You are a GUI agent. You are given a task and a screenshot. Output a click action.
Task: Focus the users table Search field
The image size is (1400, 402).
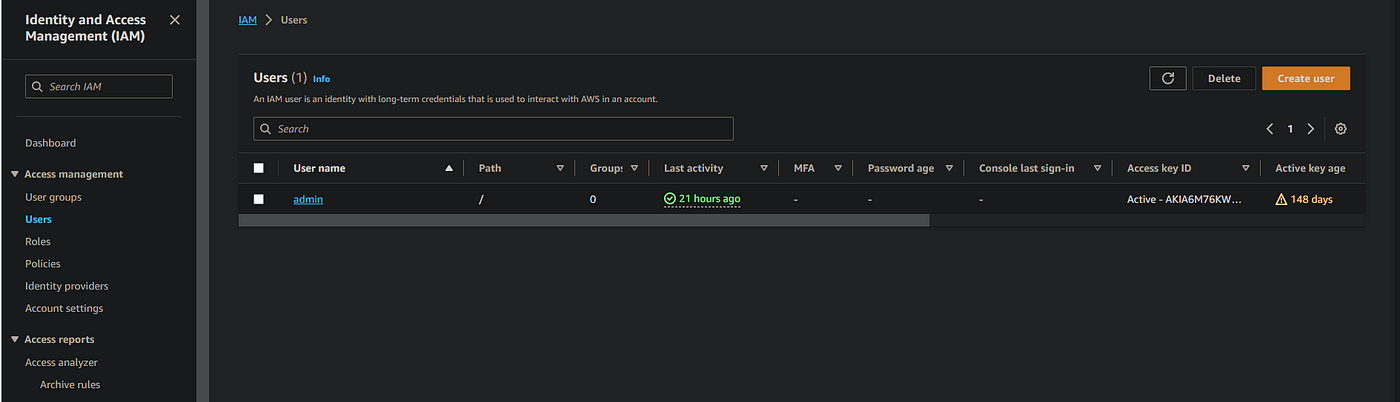(x=493, y=129)
